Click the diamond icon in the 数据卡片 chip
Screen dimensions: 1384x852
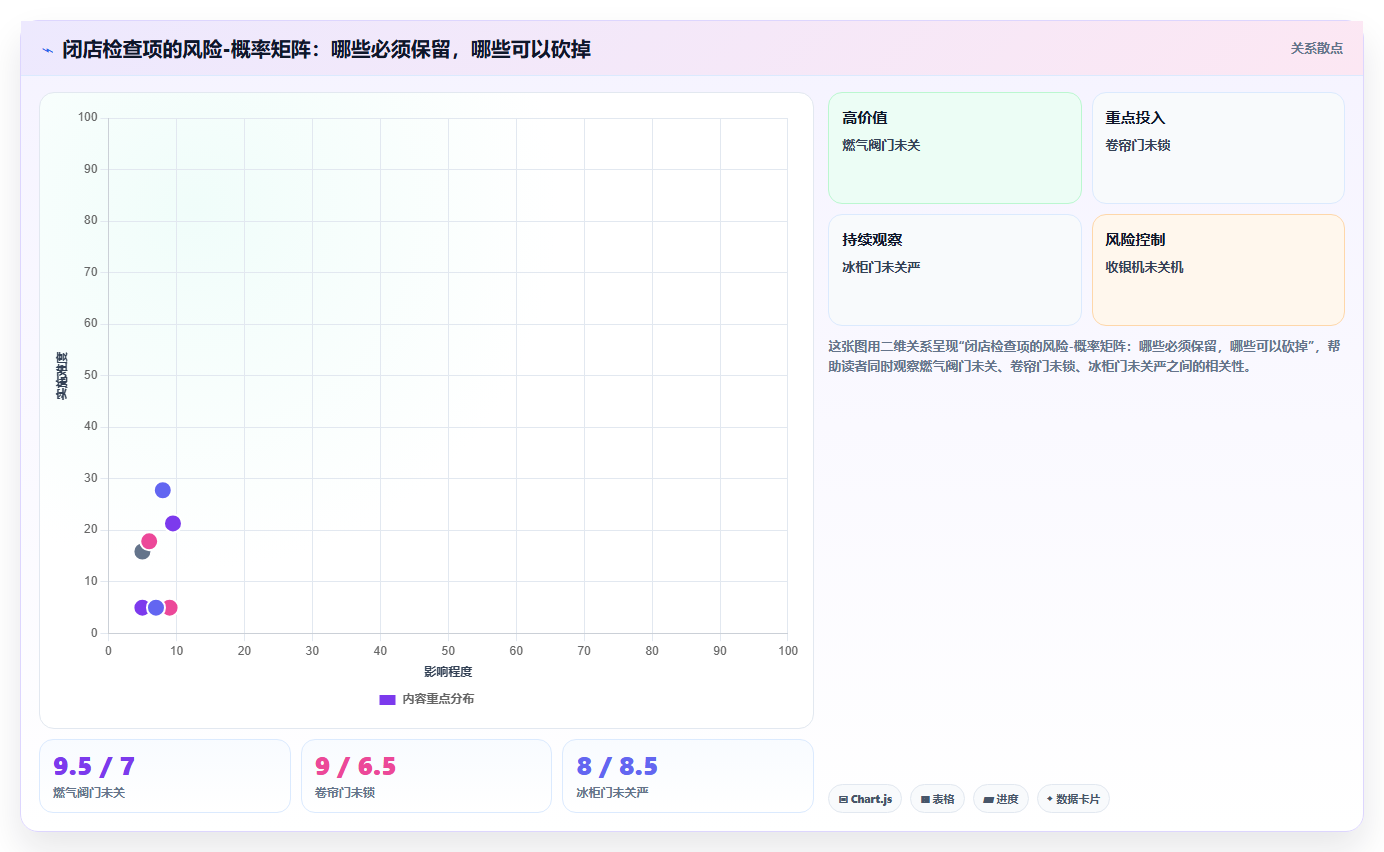[x=1050, y=800]
